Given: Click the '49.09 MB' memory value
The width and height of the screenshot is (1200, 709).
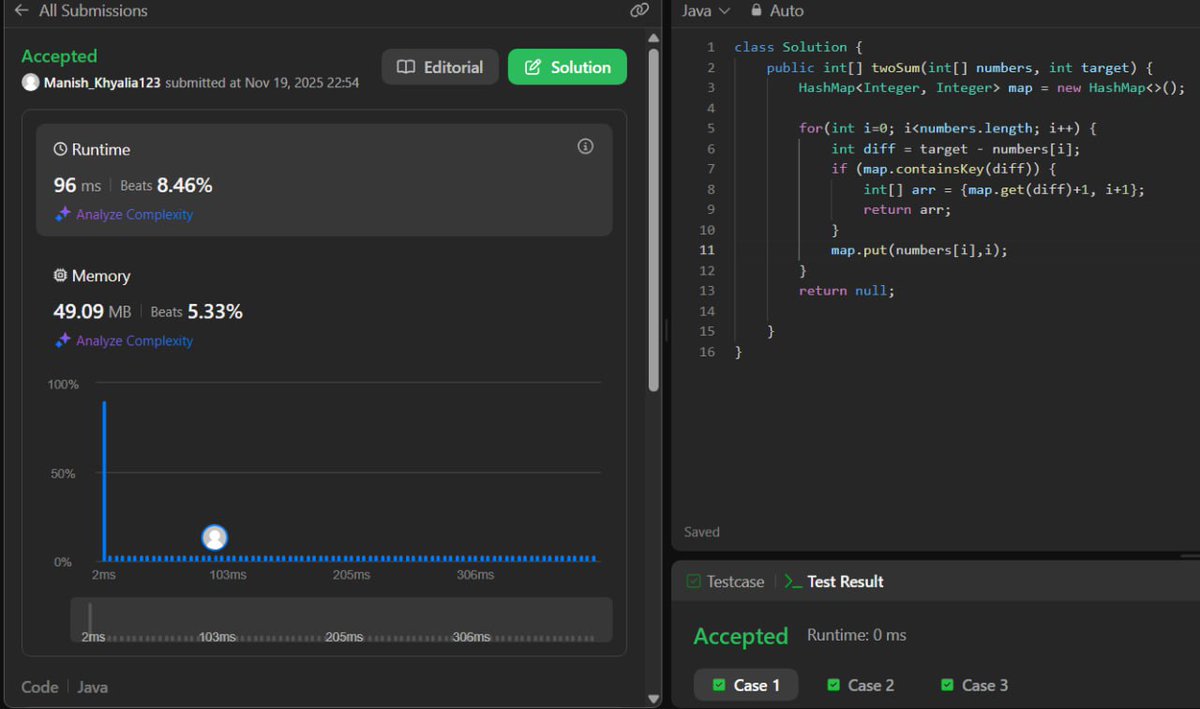Looking at the screenshot, I should pyautogui.click(x=92, y=311).
